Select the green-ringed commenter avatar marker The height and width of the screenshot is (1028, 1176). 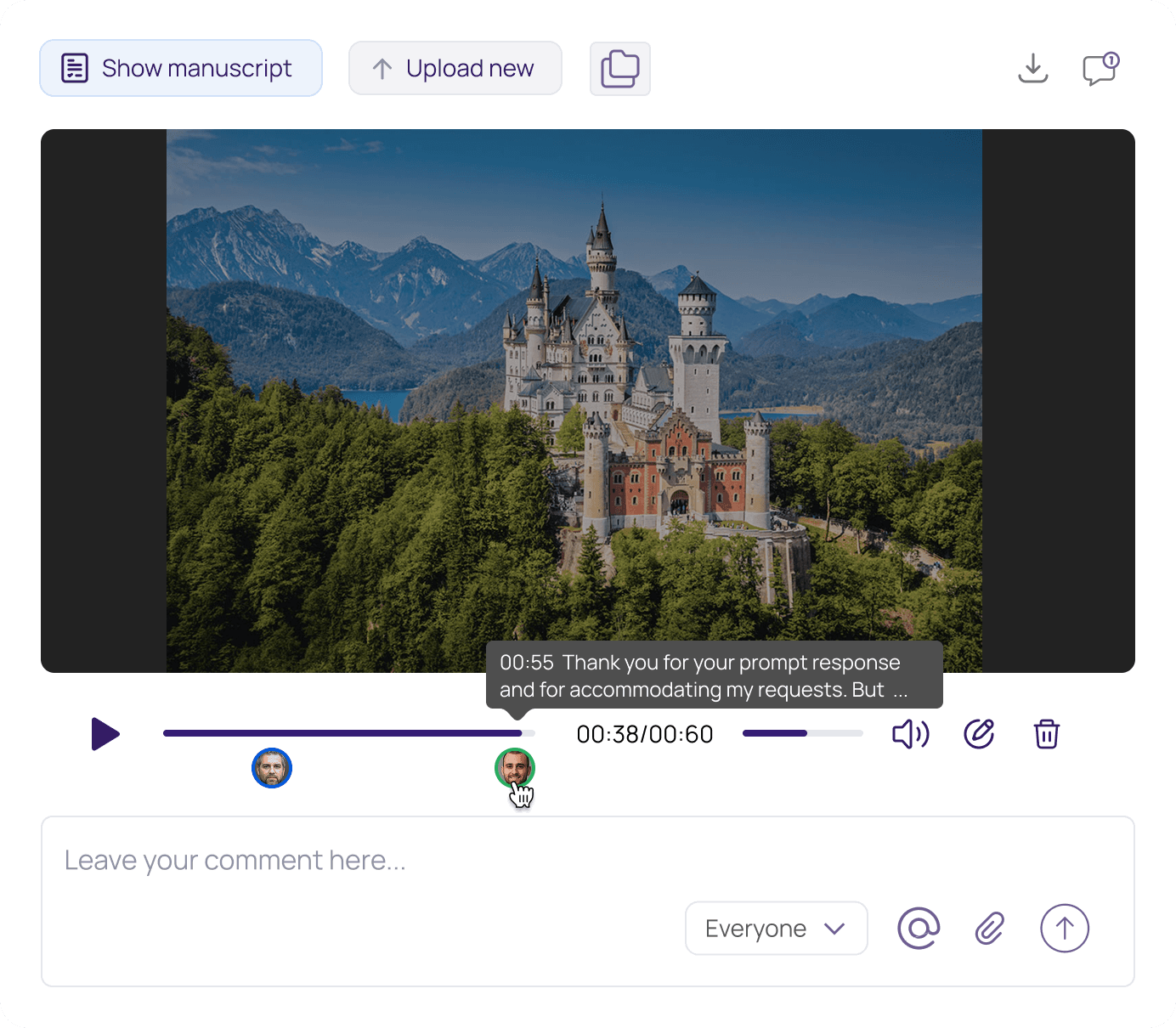point(515,768)
